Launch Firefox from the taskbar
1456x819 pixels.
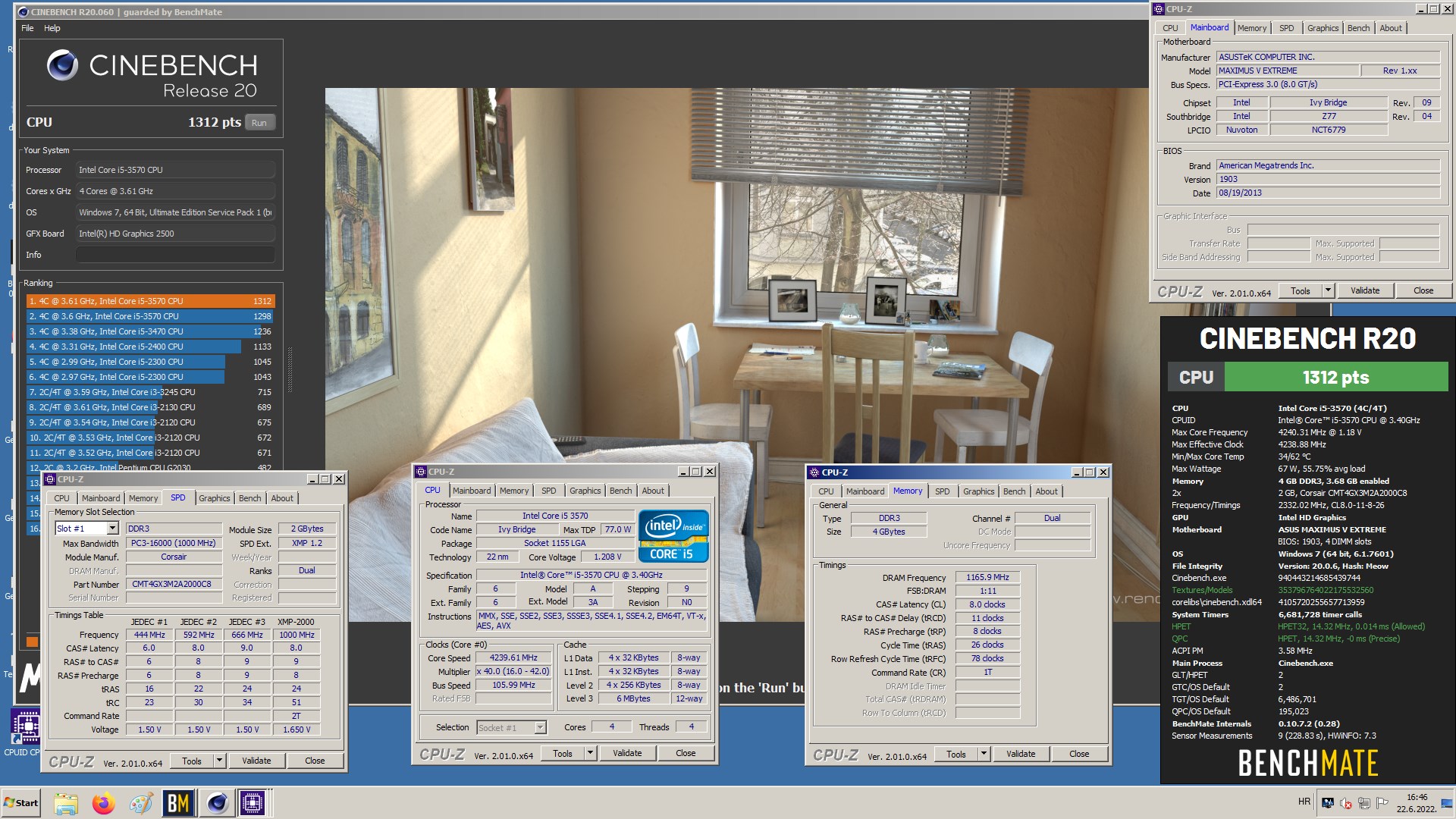click(x=103, y=803)
